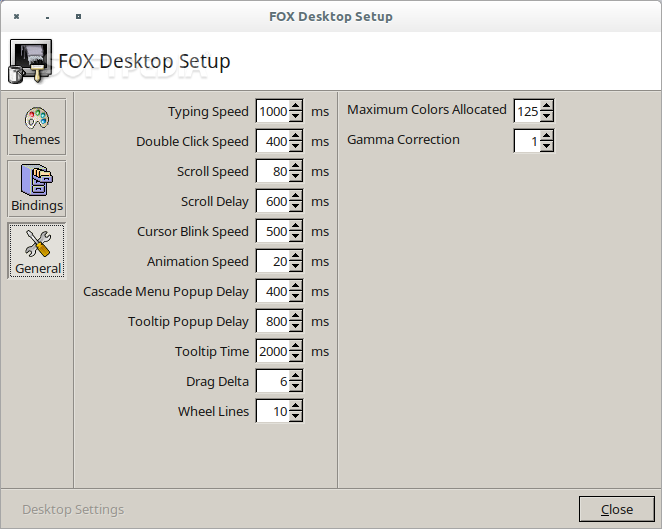Screen dimensions: 662x529
Task: Decrease the Wheel Lines count
Action: tap(296, 416)
